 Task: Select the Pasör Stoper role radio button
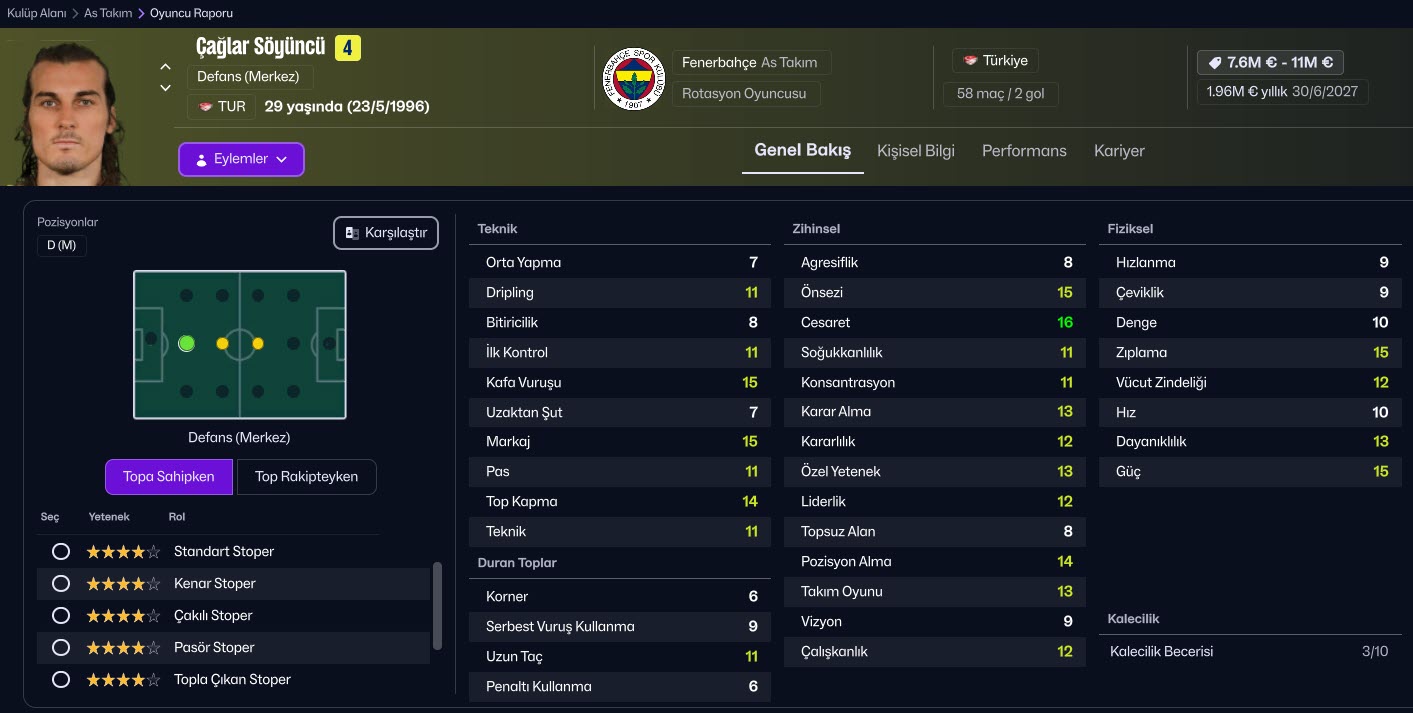point(61,647)
